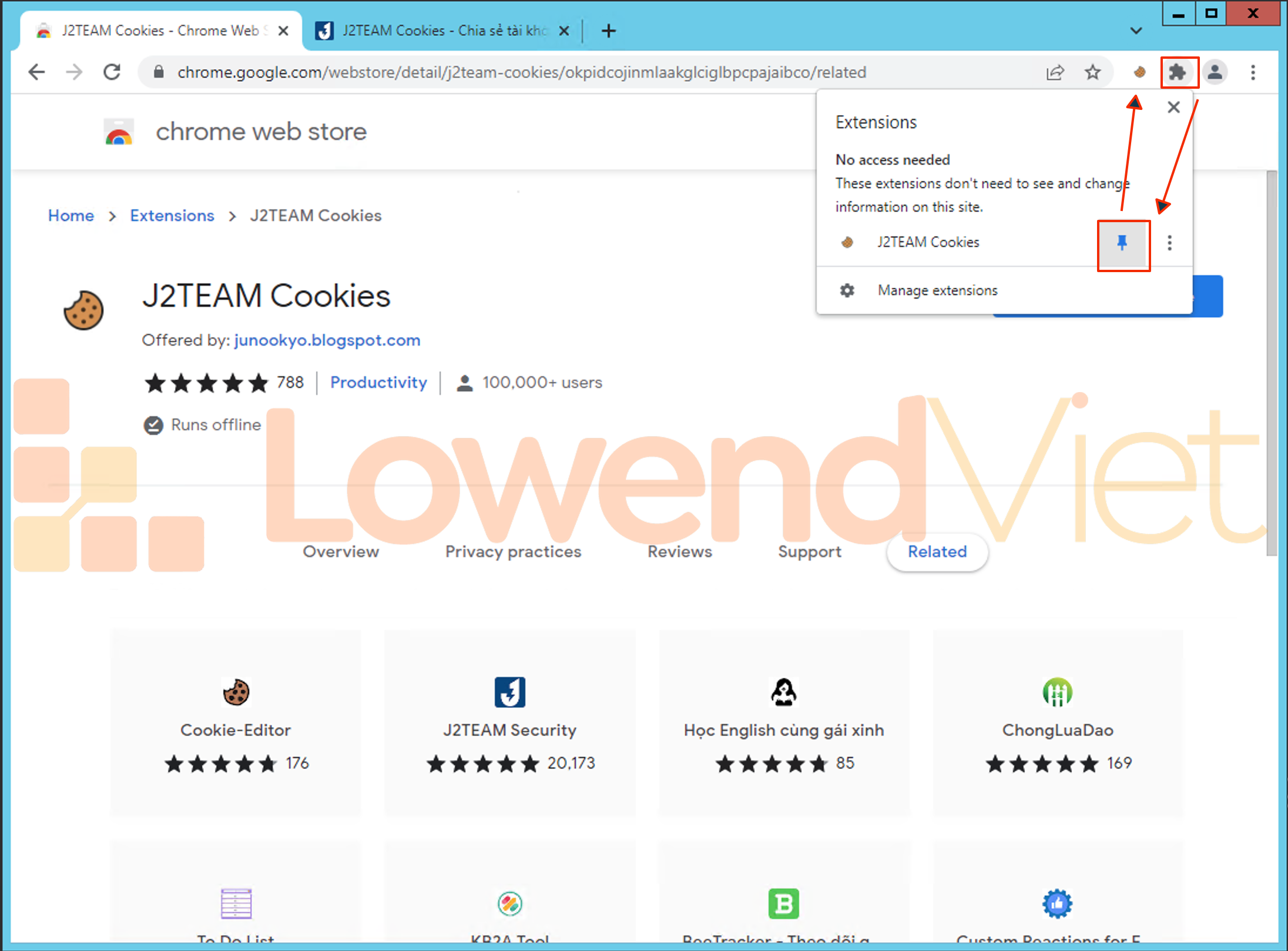1288x951 pixels.
Task: Click the large J2TEAM Cookies cookie icon
Action: 83,310
